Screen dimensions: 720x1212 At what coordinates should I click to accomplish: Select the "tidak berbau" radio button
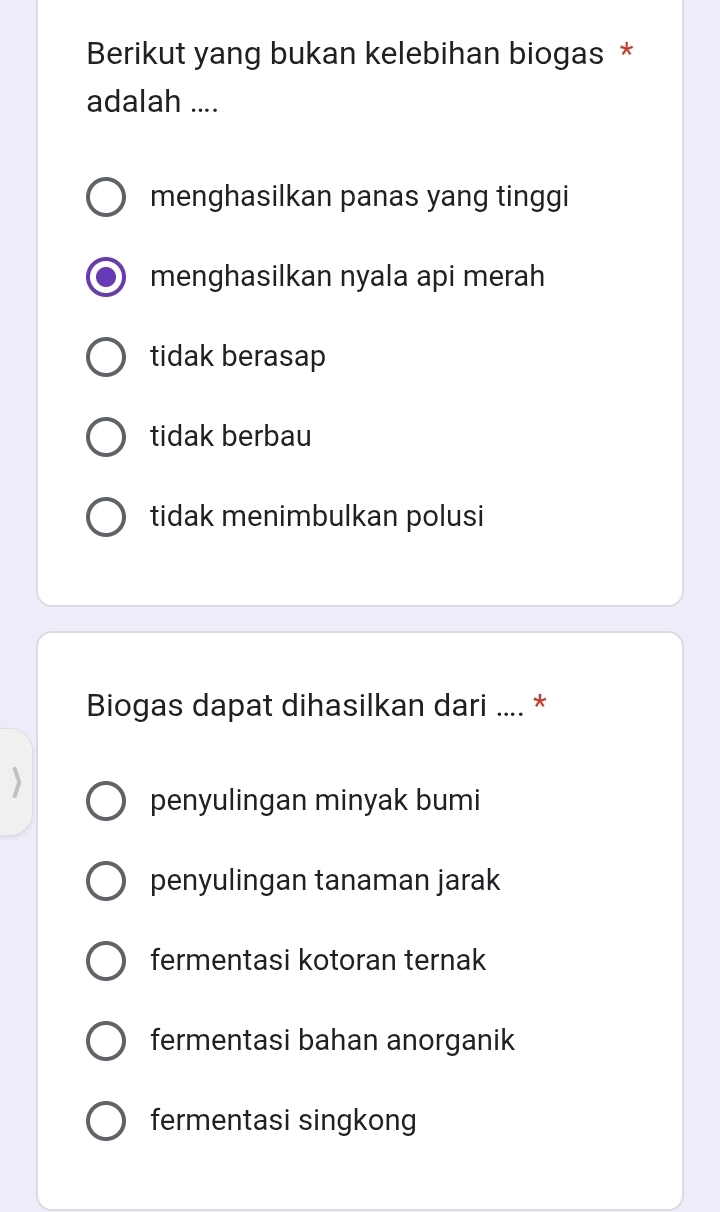click(106, 437)
